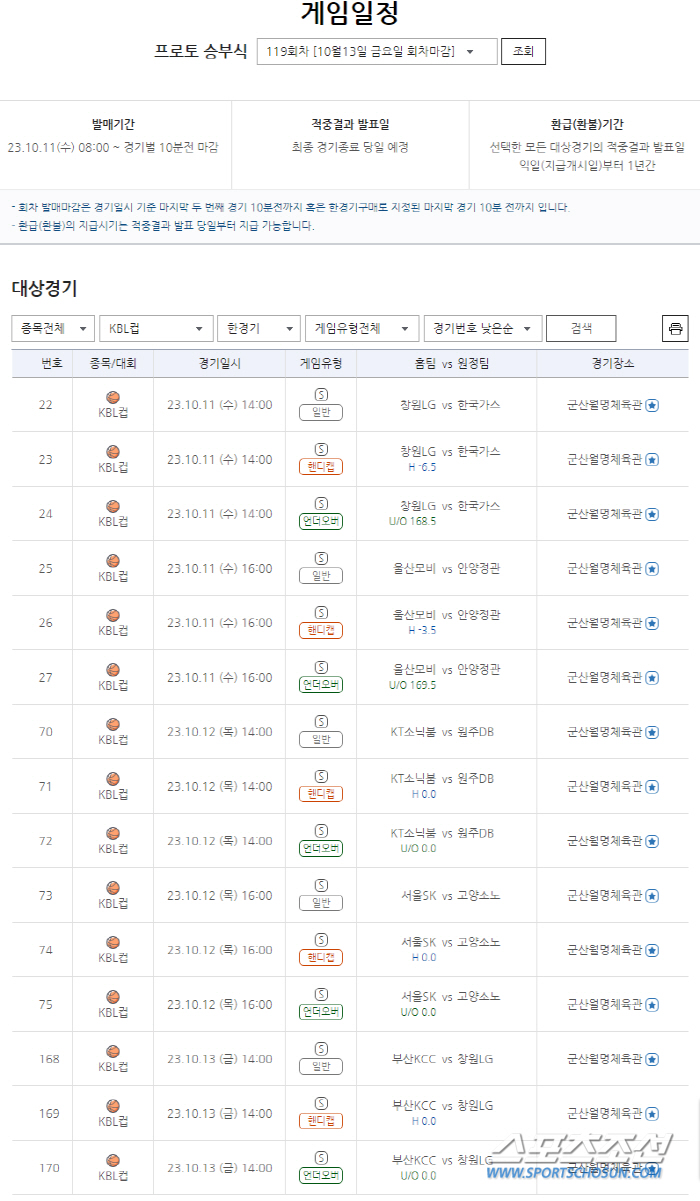Screen dimensions: 700x1201
Task: Click the 검색 search button
Action: 581,328
